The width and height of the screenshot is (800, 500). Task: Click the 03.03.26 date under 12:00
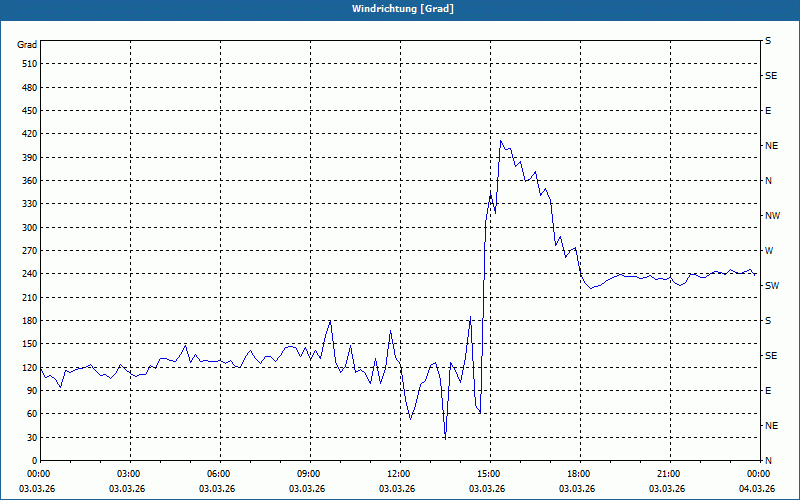[x=397, y=489]
